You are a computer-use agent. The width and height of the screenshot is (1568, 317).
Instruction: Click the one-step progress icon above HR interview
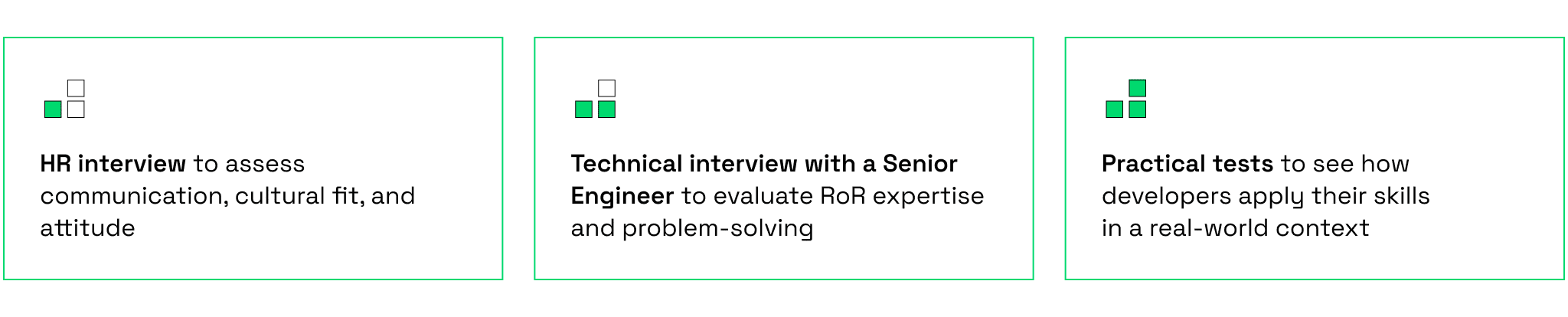[64, 99]
